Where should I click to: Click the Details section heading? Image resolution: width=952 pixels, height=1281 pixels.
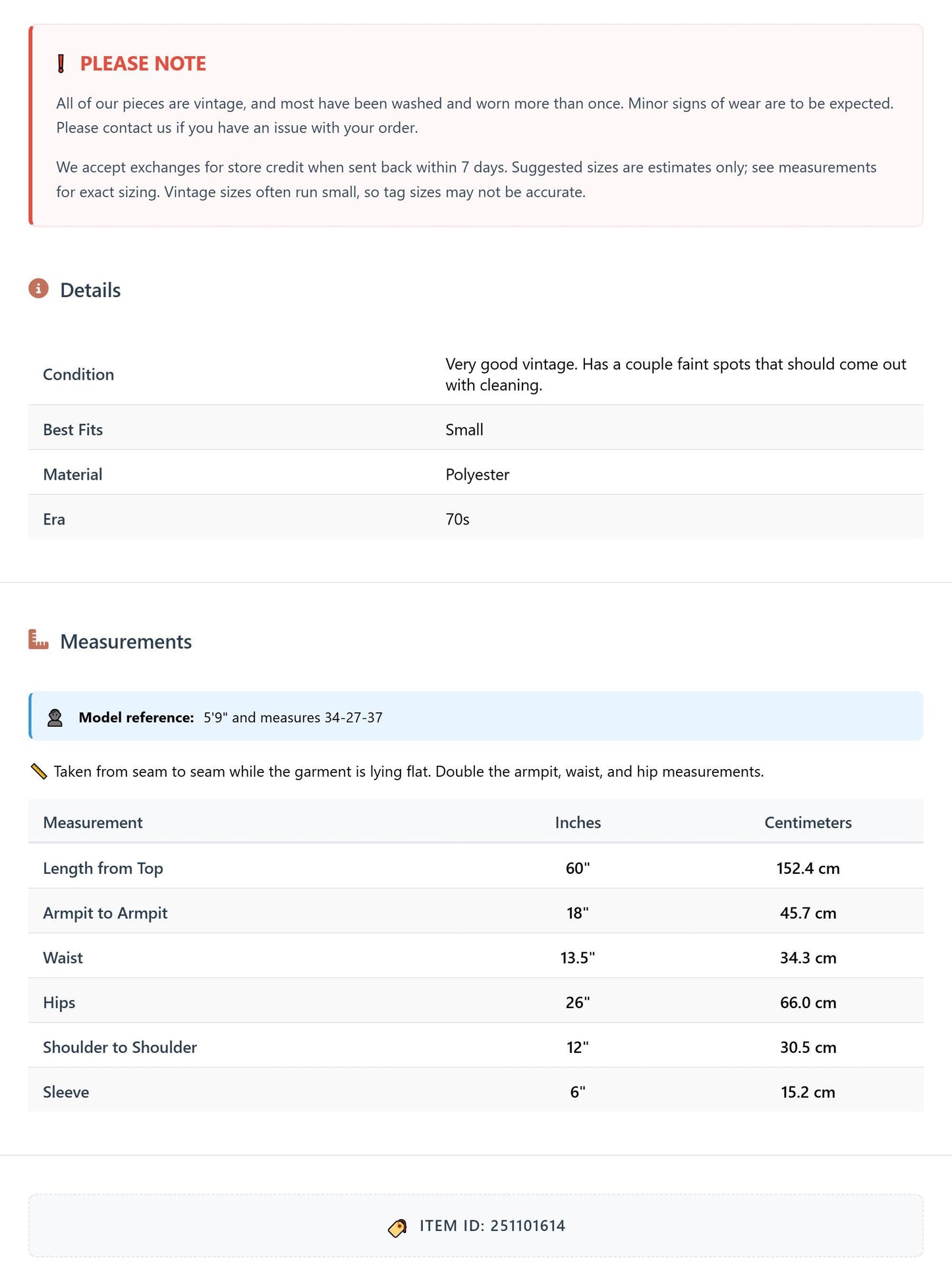point(90,291)
